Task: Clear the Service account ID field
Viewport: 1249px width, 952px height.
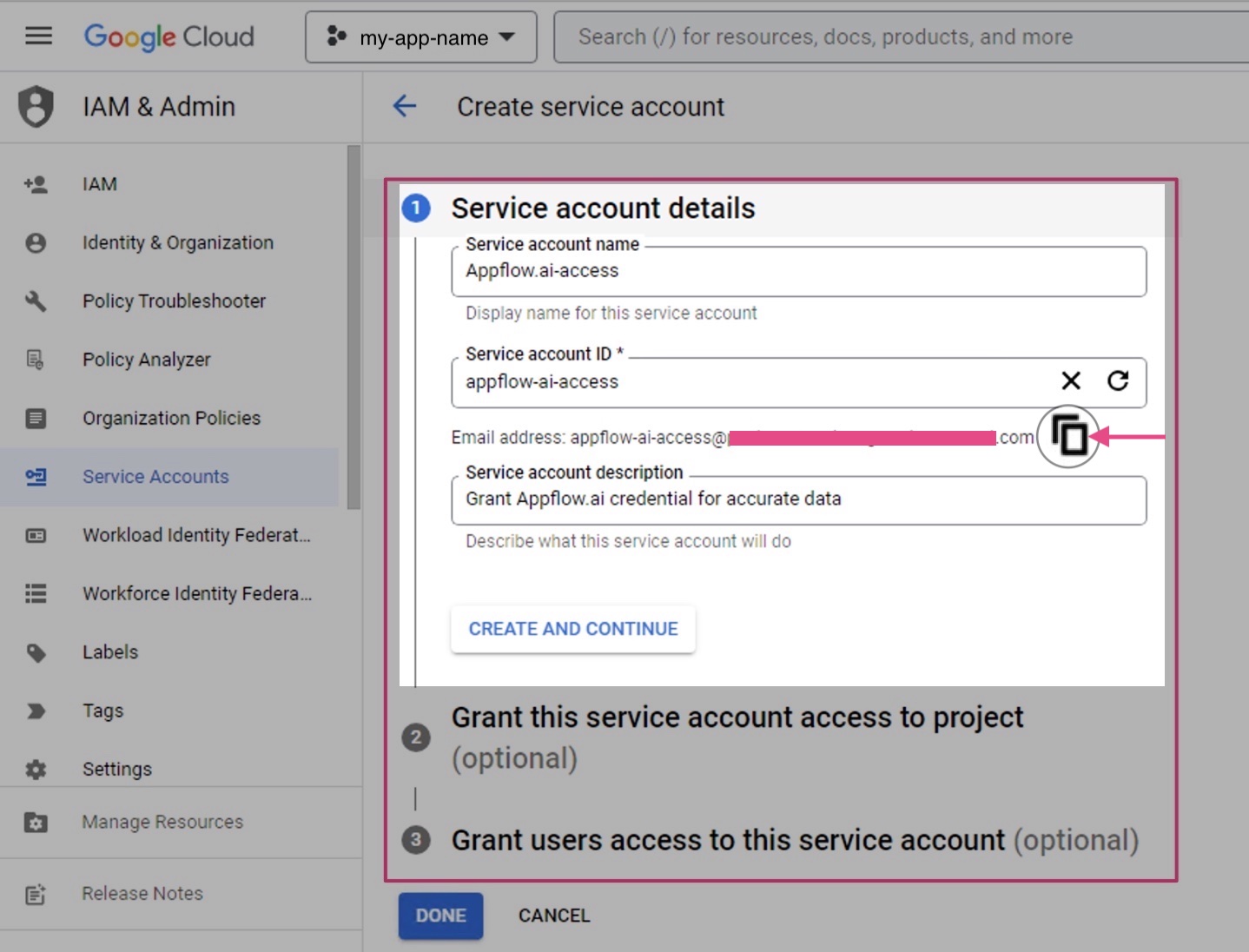Action: (x=1070, y=381)
